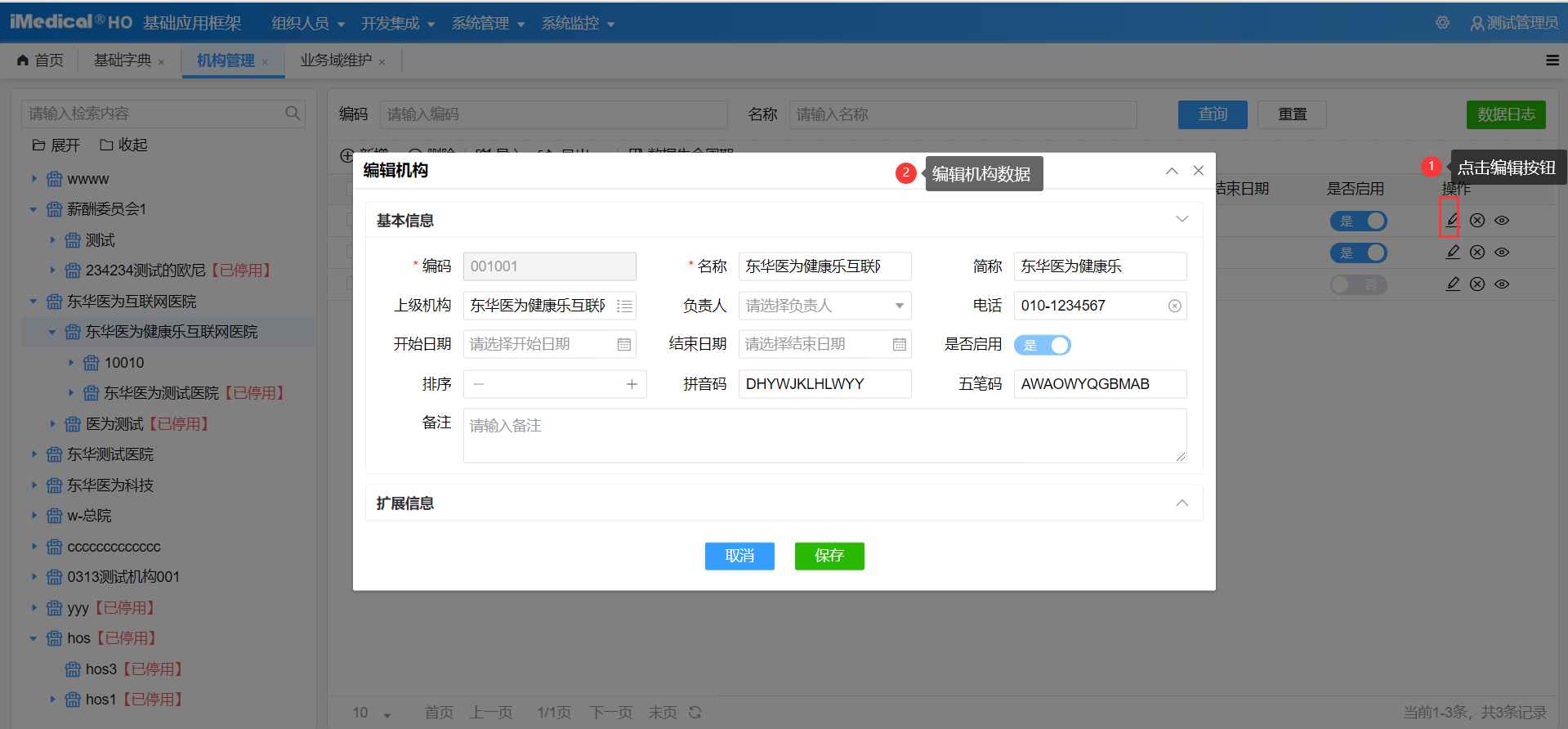The image size is (1568, 729).
Task: Expand the 东华医为科技 tree node
Action: coord(34,485)
